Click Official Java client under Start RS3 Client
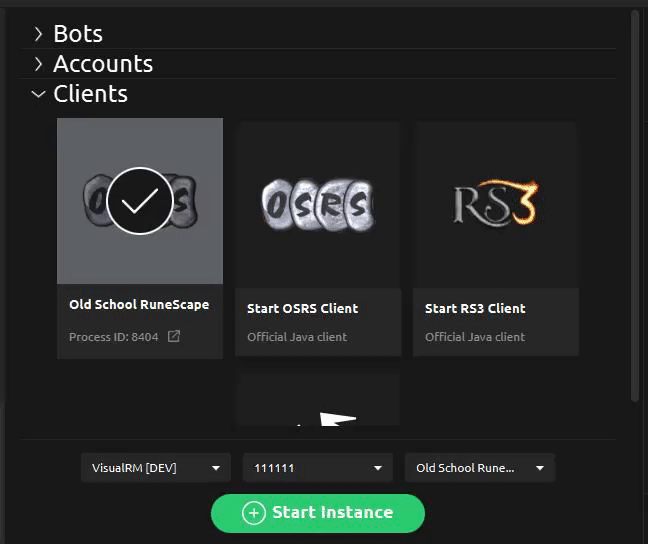This screenshot has height=544, width=648. point(475,337)
